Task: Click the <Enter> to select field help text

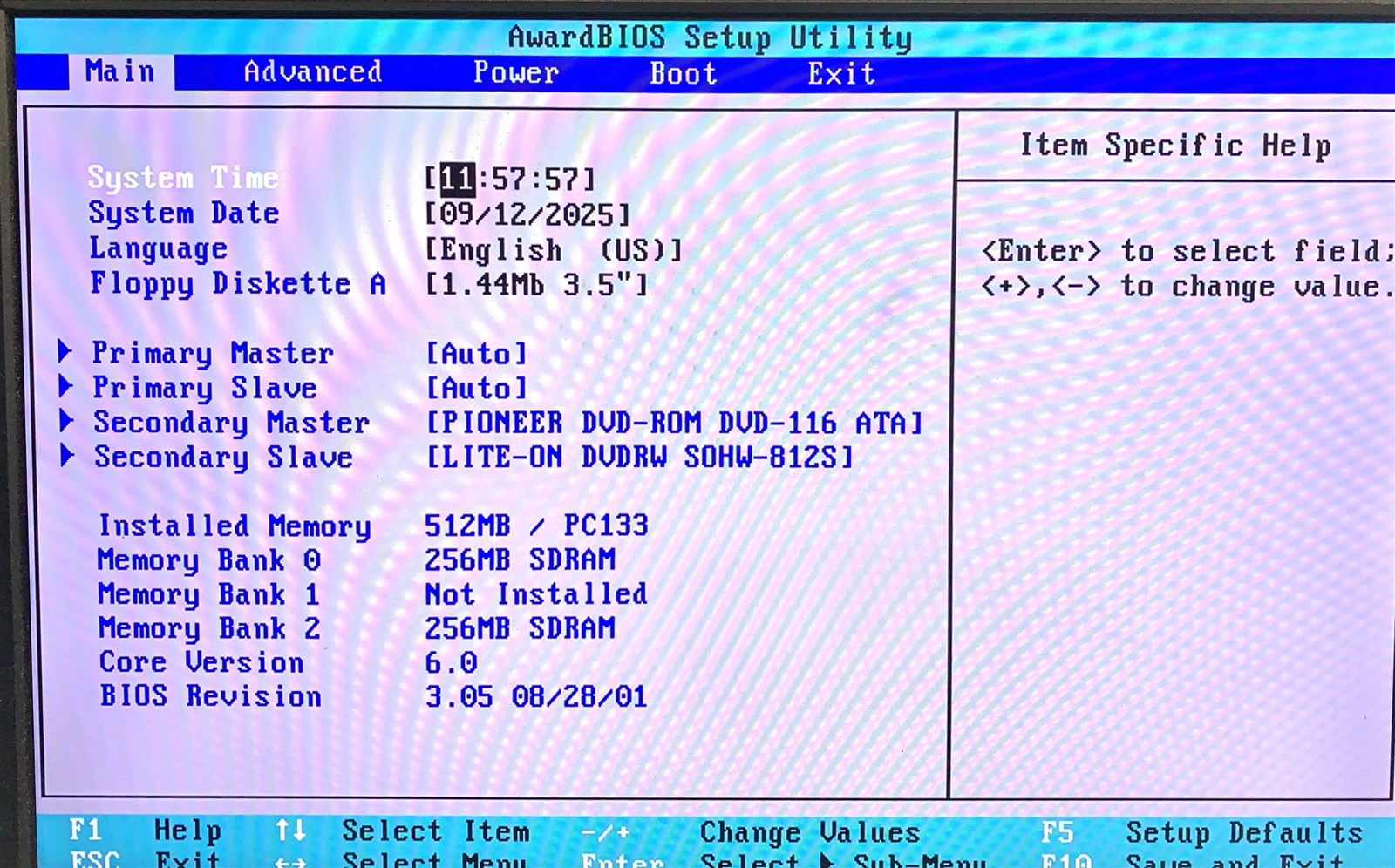Action: coord(1187,251)
